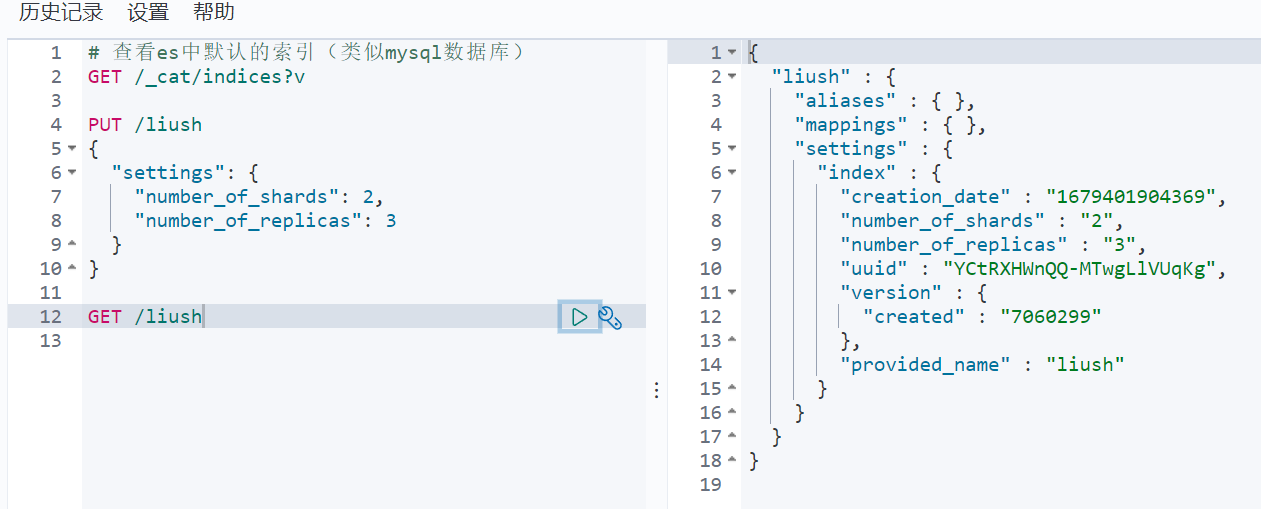Click the GET /_cat/indices?v request line

(196, 77)
